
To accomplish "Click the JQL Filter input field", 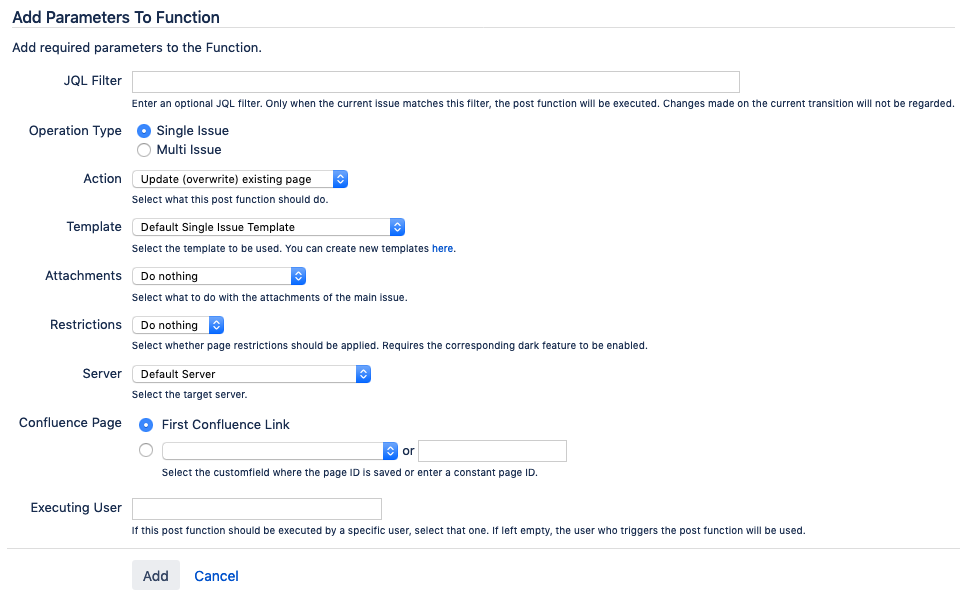I will coord(435,82).
